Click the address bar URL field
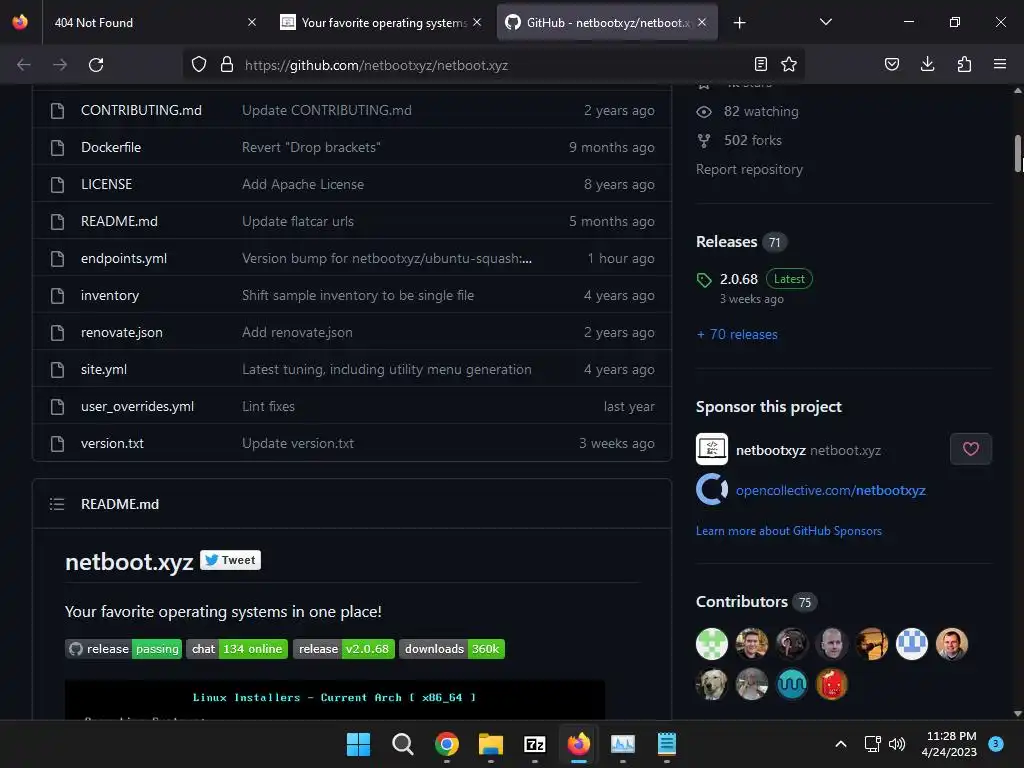Image resolution: width=1024 pixels, height=768 pixels. (496, 65)
